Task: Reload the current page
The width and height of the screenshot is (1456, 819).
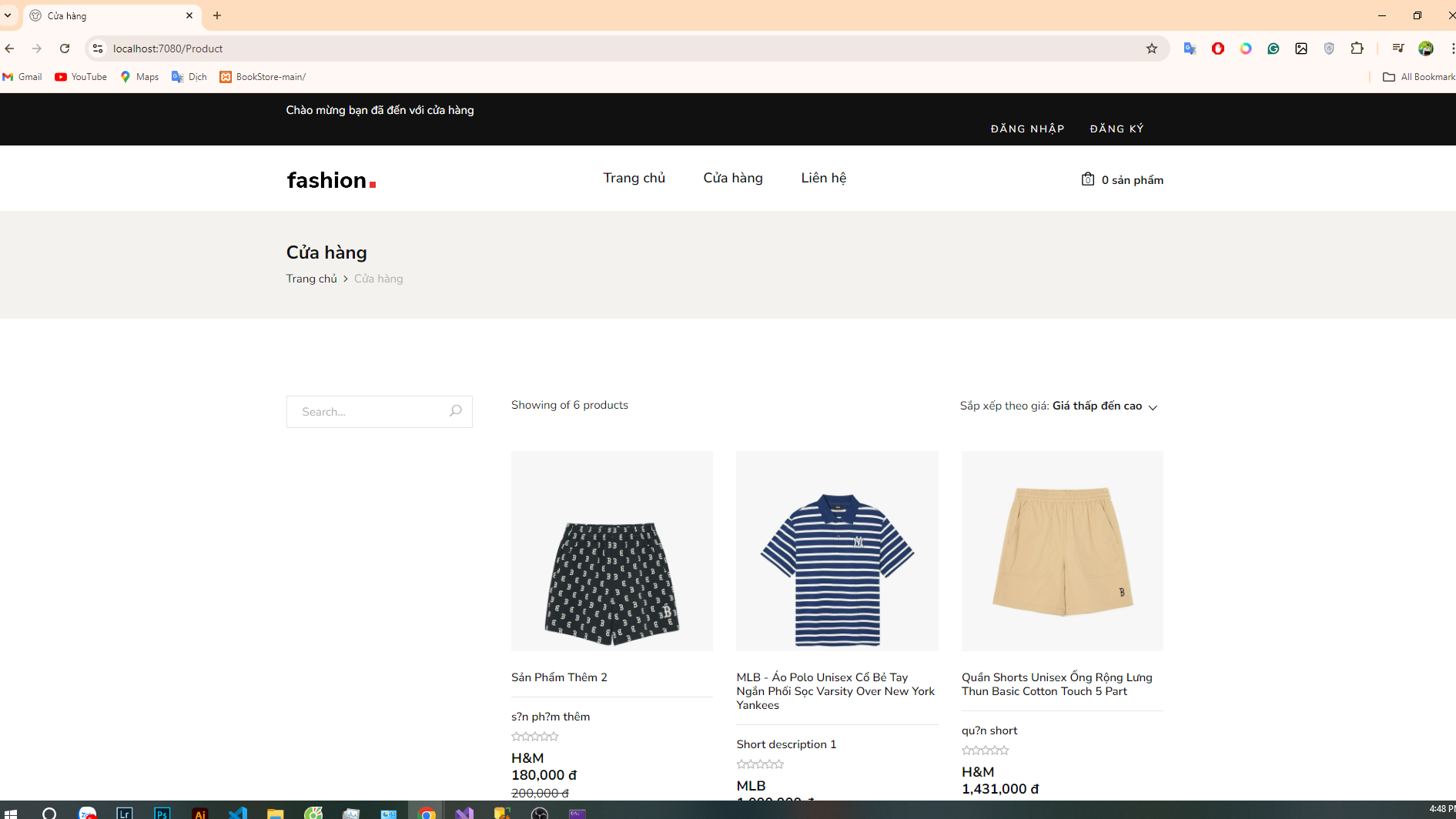Action: 65,48
